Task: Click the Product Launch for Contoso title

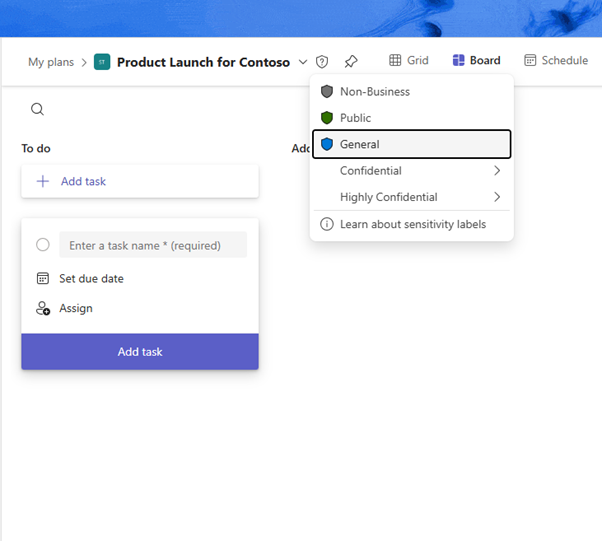Action: coord(203,62)
